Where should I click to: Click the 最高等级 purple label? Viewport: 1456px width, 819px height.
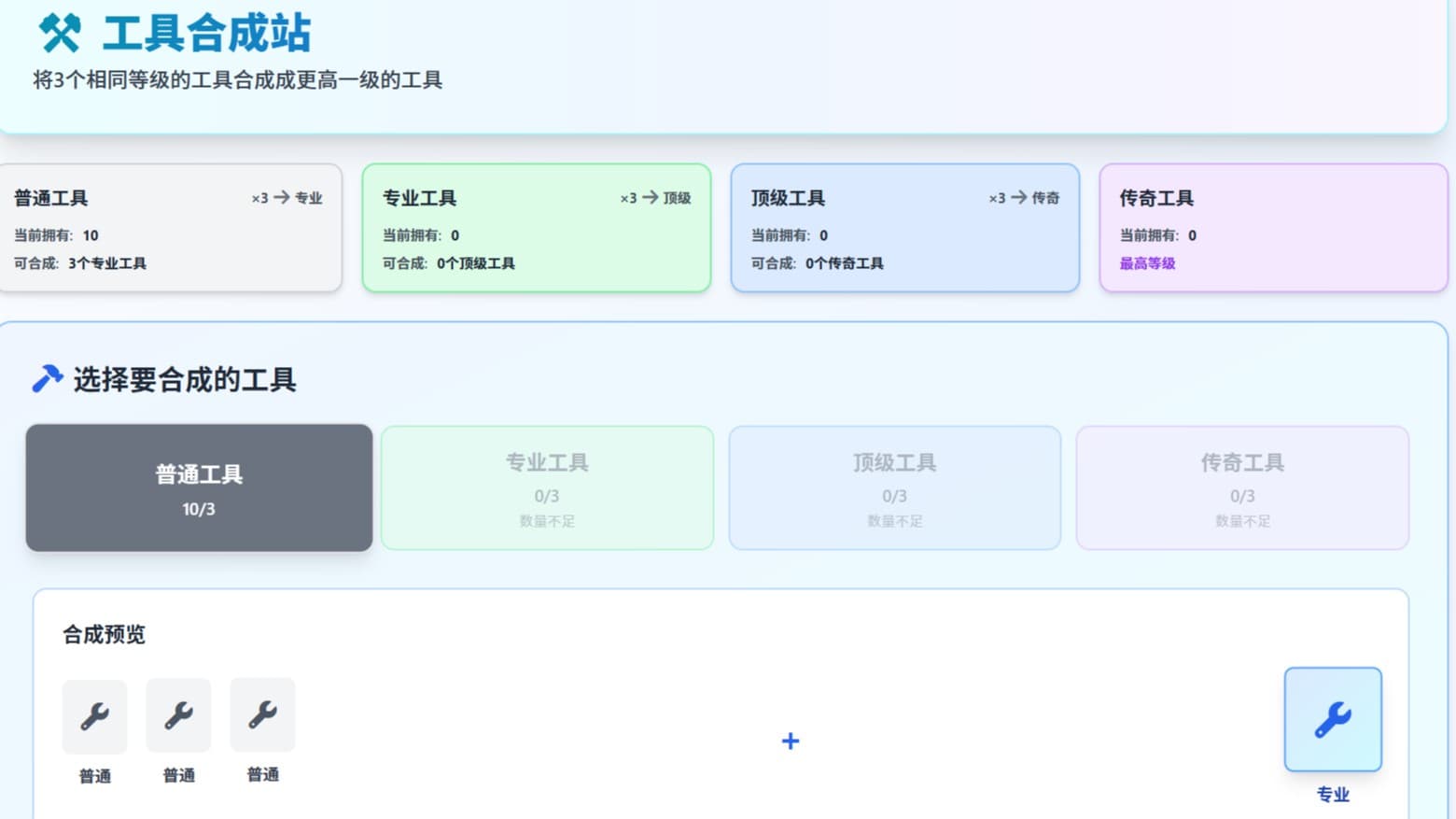click(x=1146, y=263)
